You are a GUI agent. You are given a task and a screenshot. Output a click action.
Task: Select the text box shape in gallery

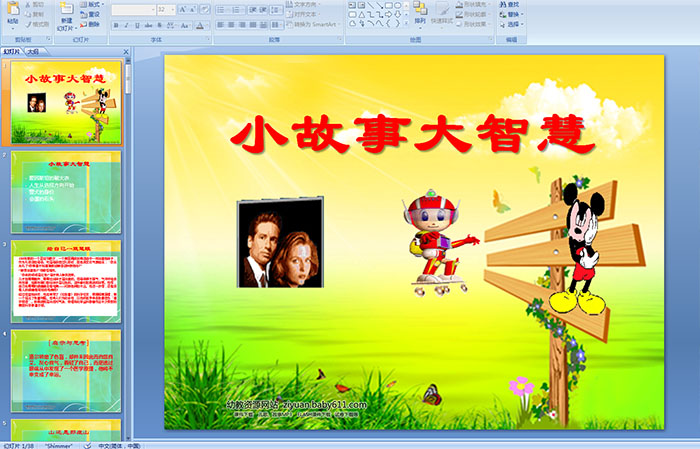click(x=352, y=5)
